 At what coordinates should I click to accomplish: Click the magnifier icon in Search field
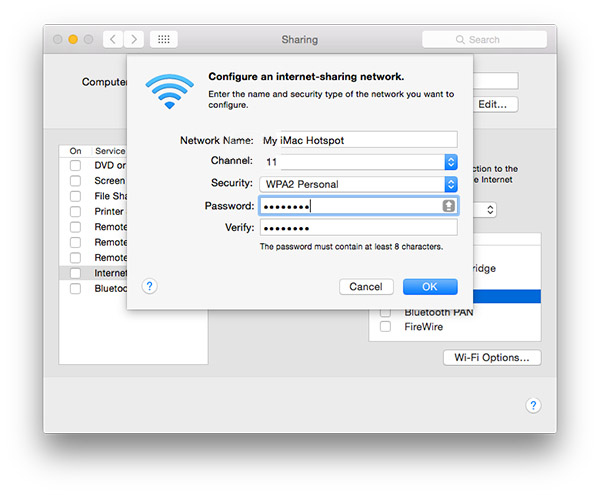[x=461, y=40]
